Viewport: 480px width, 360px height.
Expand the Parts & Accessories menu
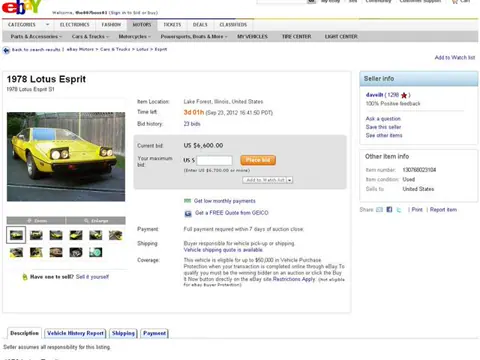[x=36, y=36]
